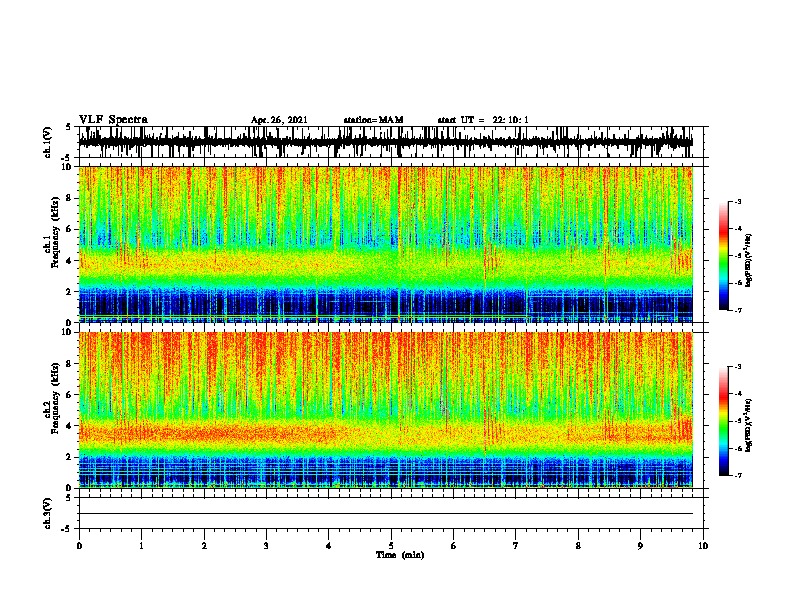Select the "start UT = 22:10: 1" text

pyautogui.click(x=483, y=120)
